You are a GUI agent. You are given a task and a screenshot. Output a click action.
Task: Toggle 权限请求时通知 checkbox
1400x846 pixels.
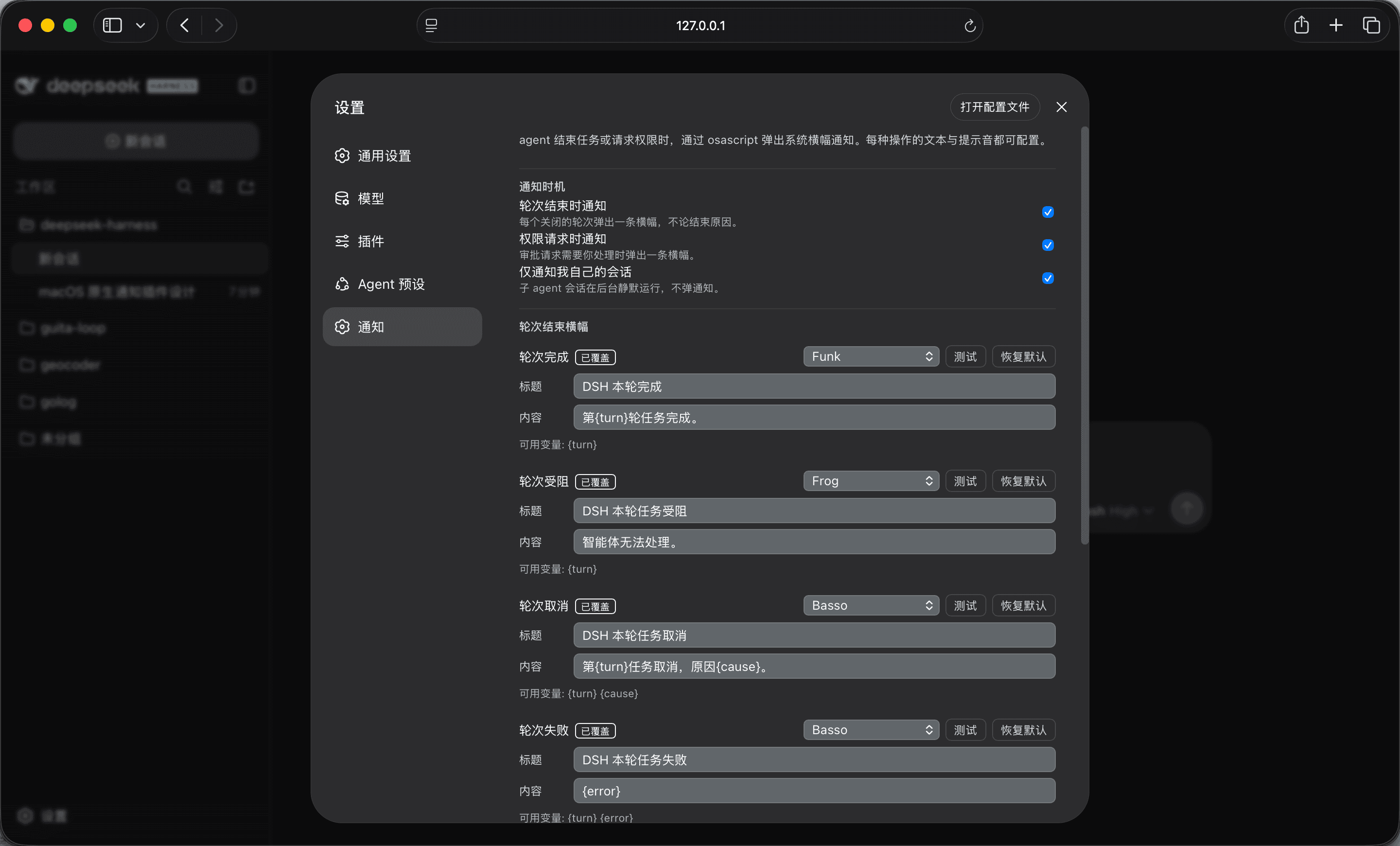coord(1048,245)
